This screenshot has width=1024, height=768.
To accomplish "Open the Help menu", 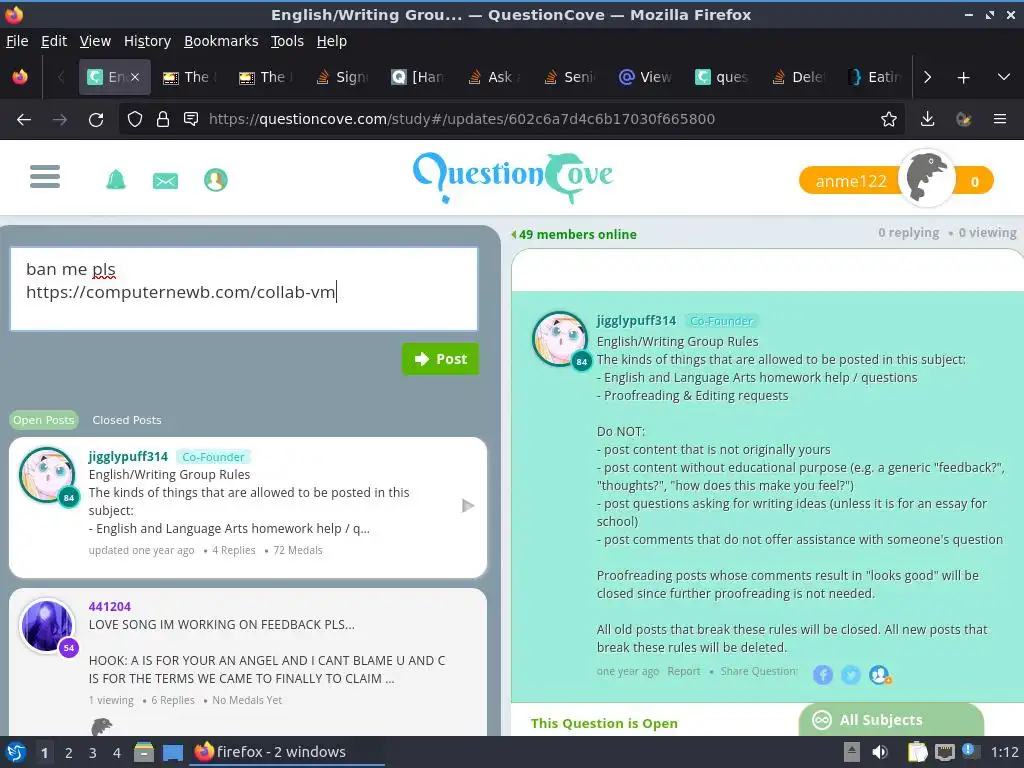I will (332, 41).
